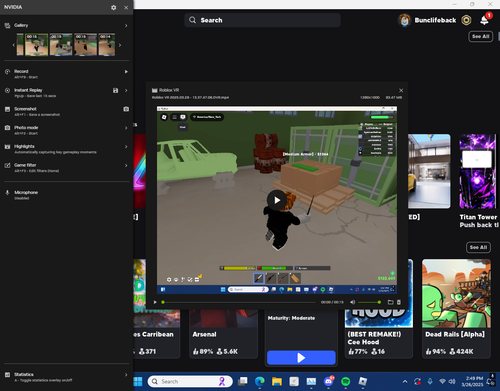
Task: Start recording with the Record play arrow
Action: 126,72
